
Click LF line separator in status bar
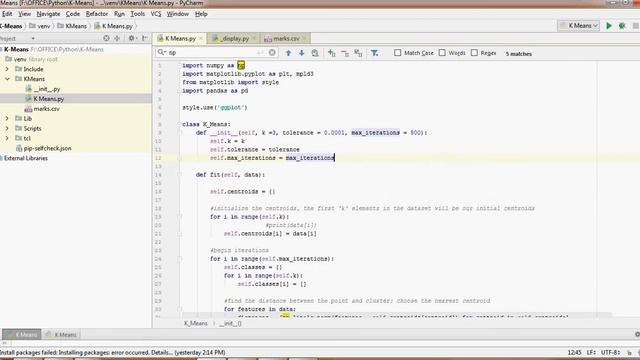[591, 352]
